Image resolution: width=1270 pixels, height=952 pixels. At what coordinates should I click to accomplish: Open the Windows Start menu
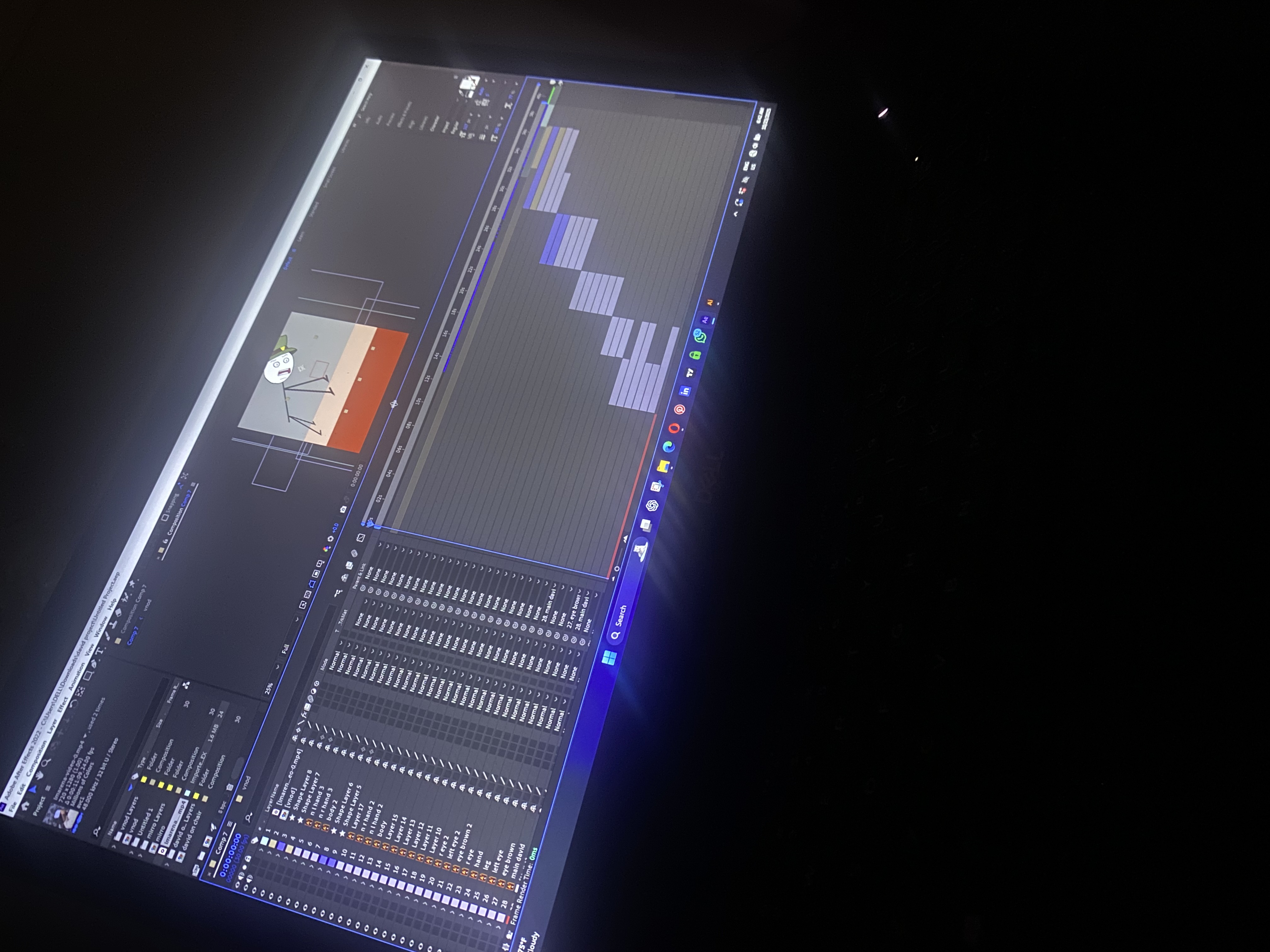pyautogui.click(x=609, y=658)
